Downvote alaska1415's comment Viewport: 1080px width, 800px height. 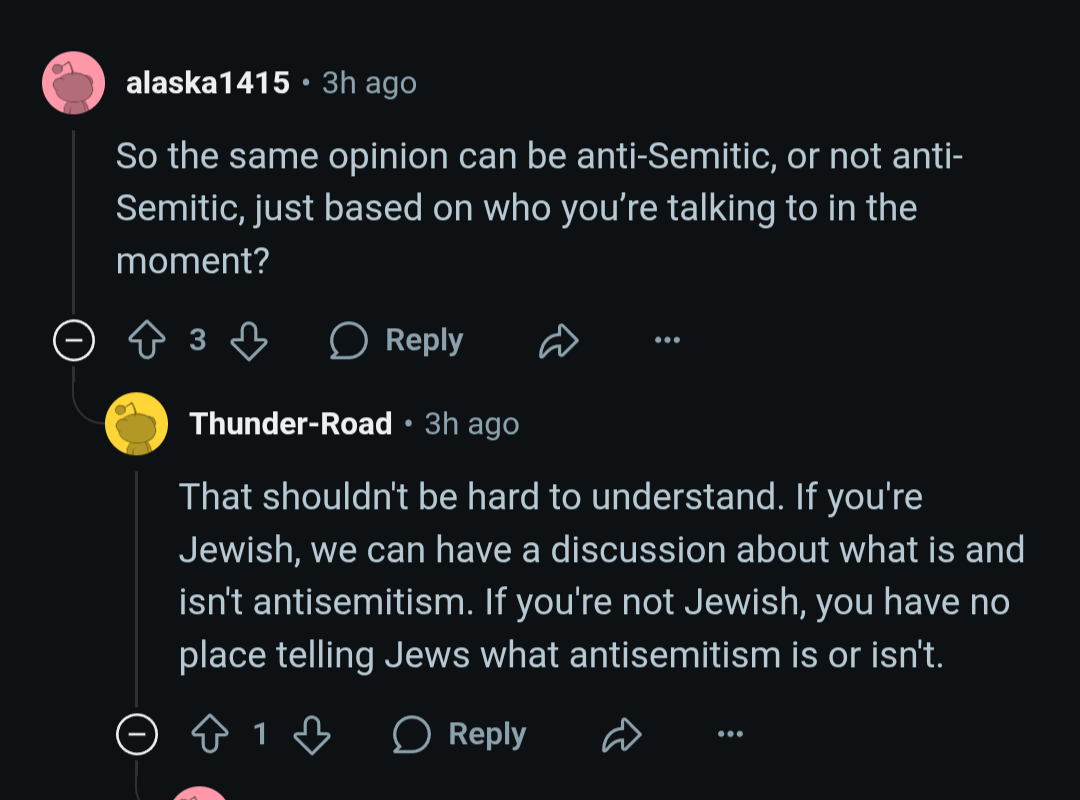[x=249, y=340]
